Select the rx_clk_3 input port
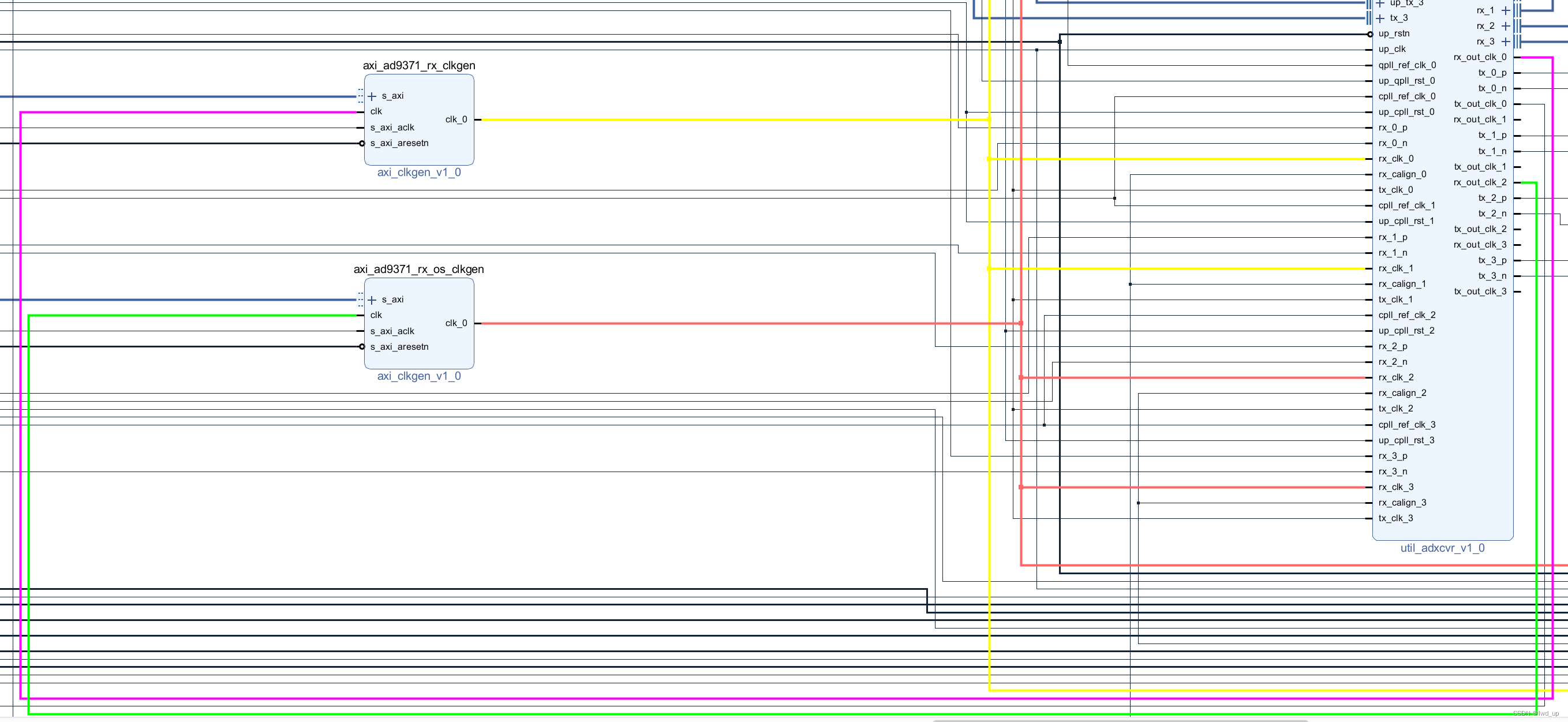1568x722 pixels. click(1396, 487)
